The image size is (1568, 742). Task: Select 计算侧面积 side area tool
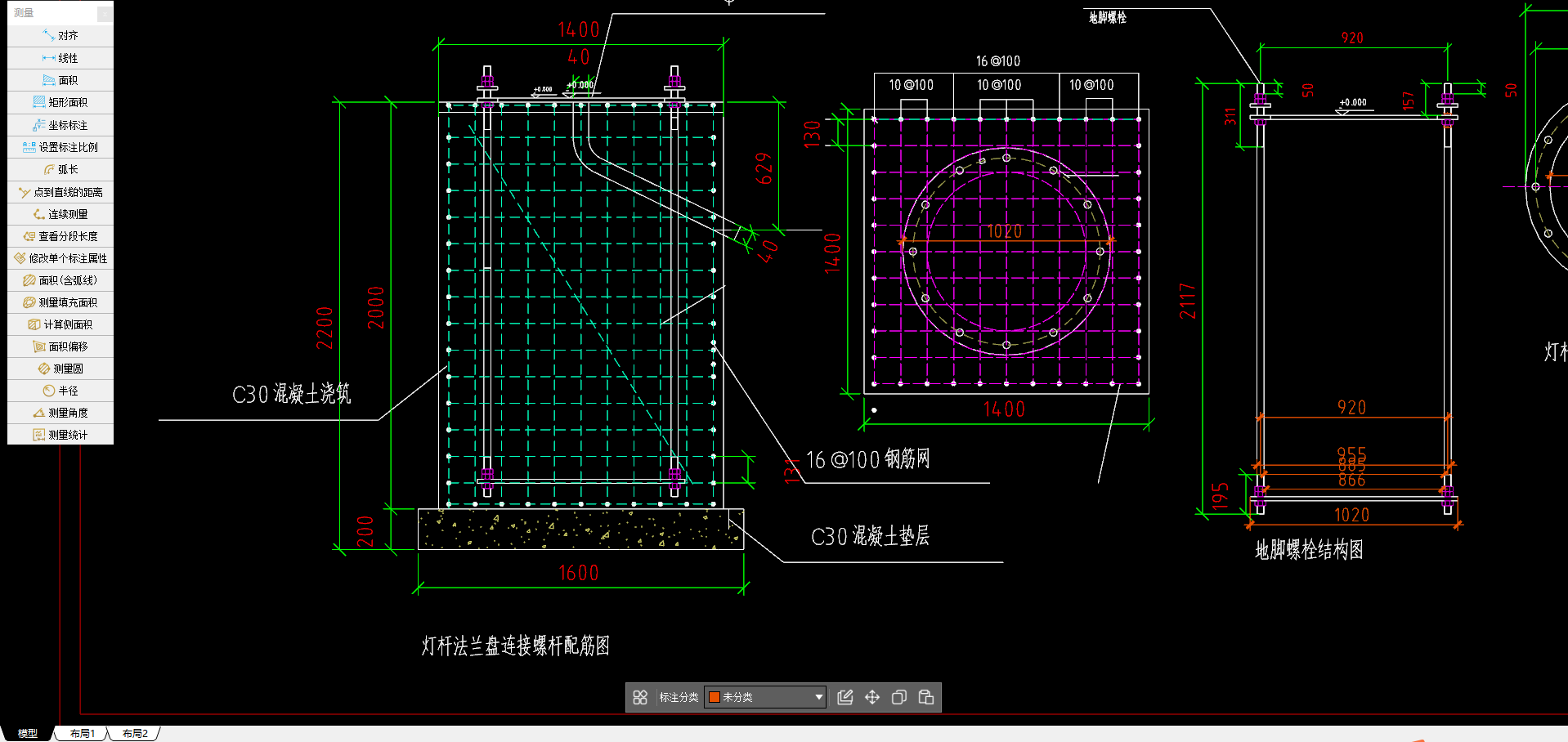pos(60,324)
